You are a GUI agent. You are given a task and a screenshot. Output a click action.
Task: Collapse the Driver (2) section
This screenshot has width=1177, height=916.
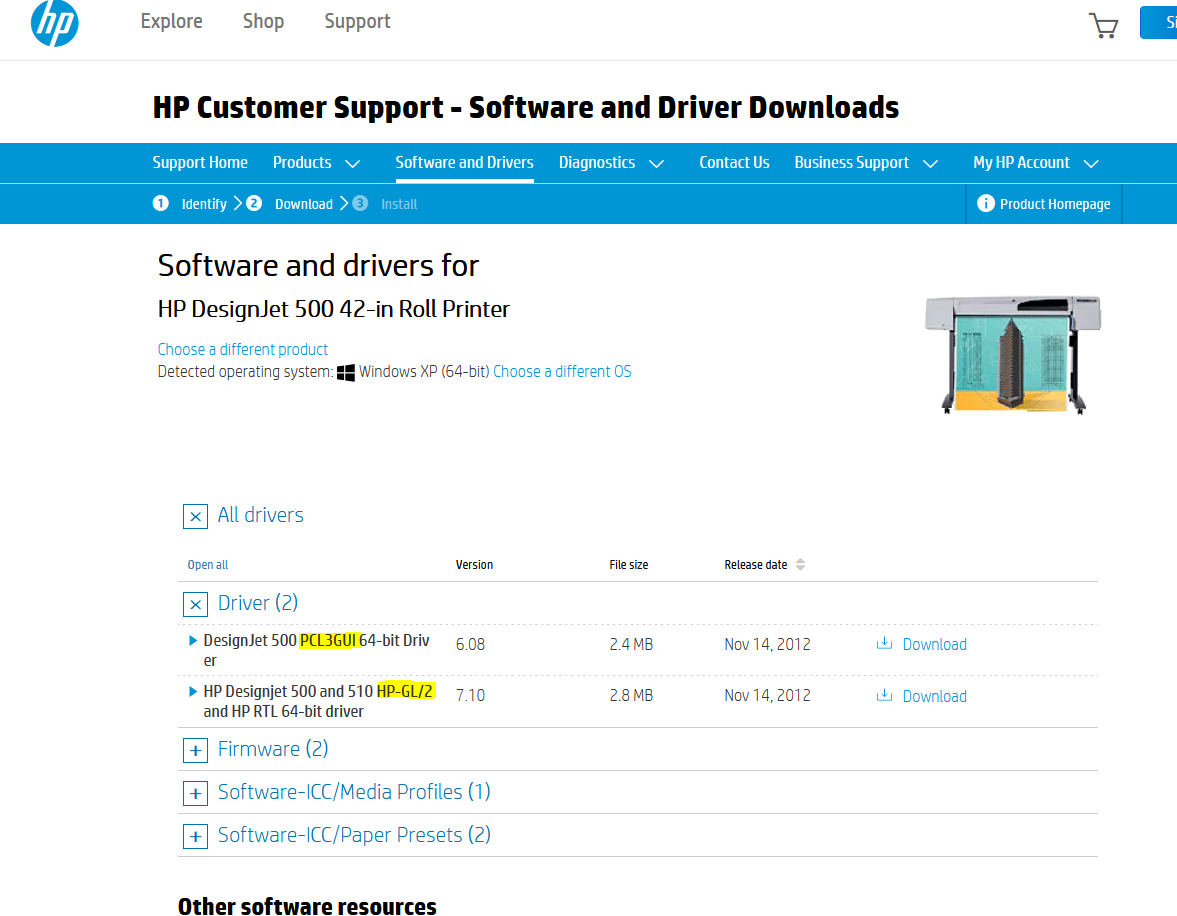pyautogui.click(x=195, y=604)
